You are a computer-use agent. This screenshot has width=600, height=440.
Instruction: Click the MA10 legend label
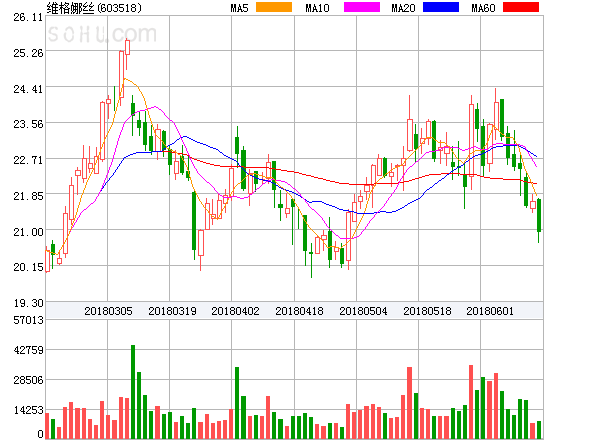click(318, 8)
